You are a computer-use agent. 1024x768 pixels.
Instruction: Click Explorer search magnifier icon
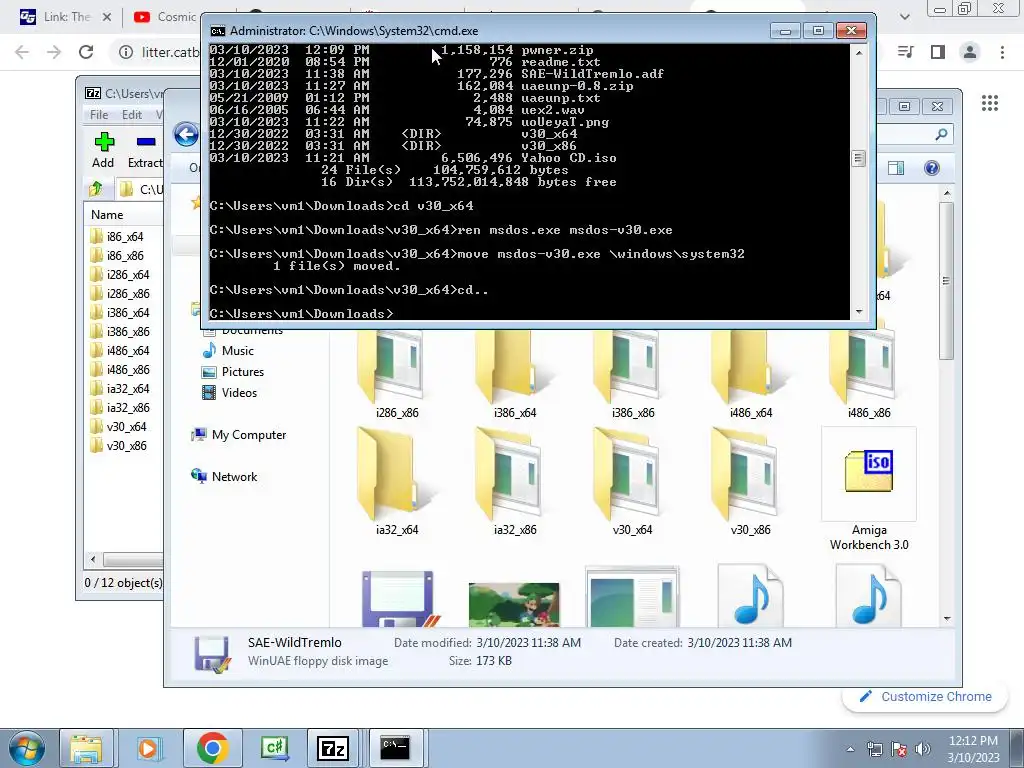pyautogui.click(x=941, y=135)
